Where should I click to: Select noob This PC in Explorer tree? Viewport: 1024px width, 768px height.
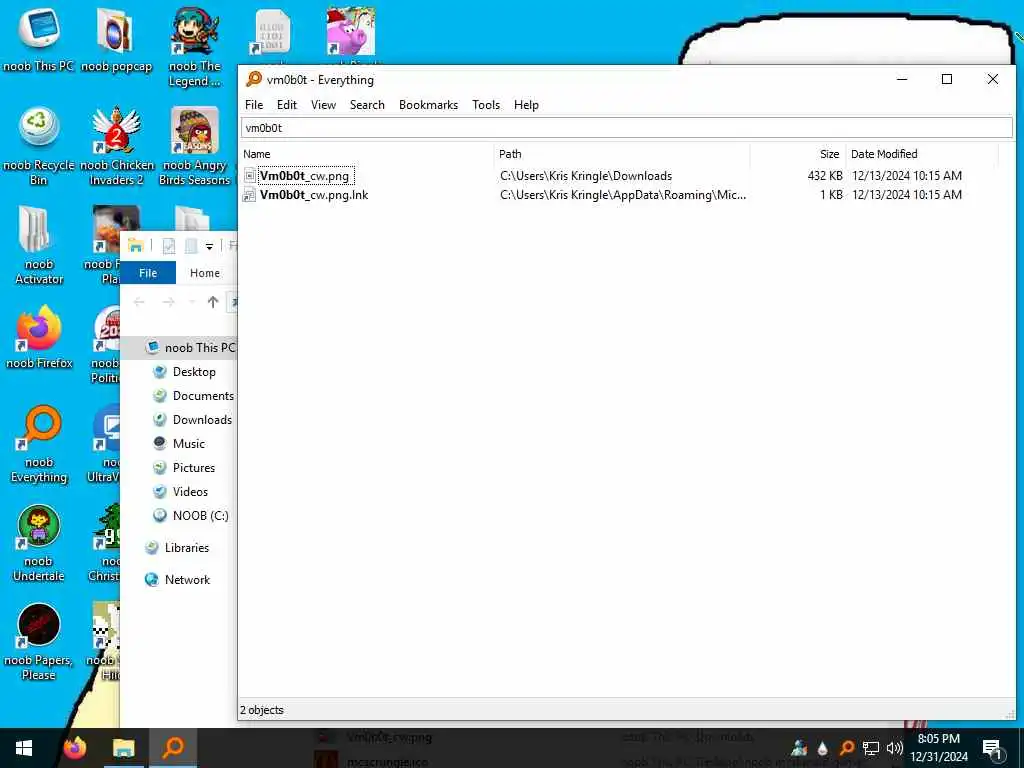click(189, 347)
